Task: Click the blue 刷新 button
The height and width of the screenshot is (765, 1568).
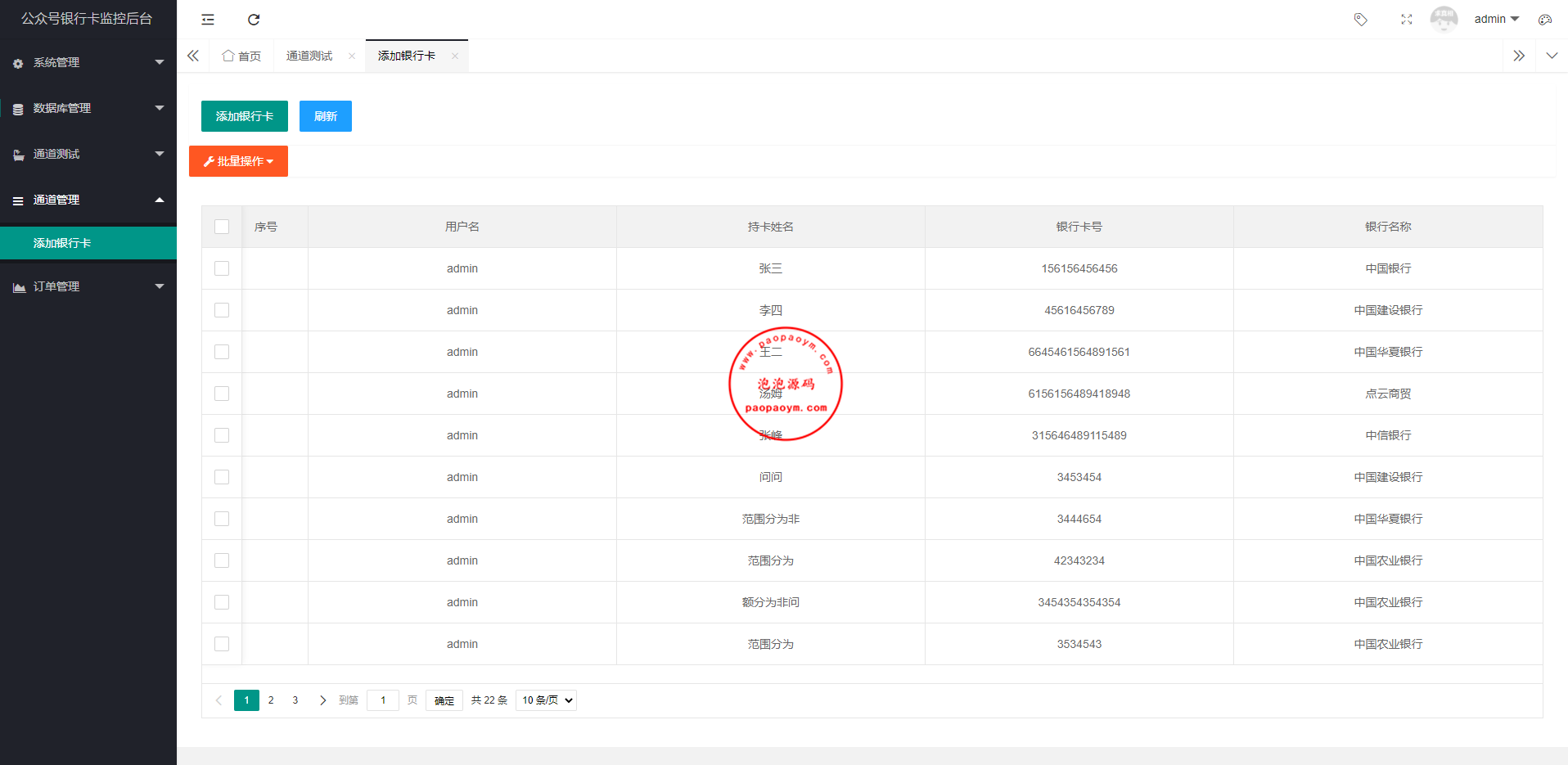Action: tap(325, 116)
